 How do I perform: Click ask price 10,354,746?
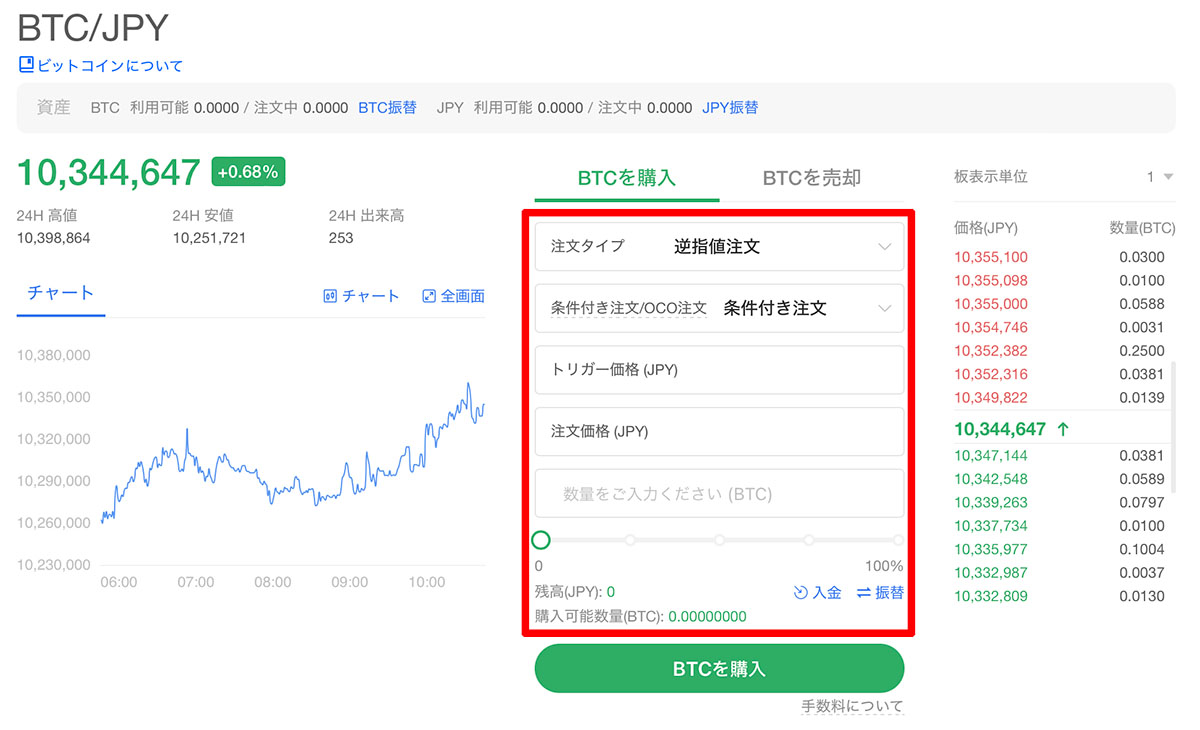coord(991,327)
